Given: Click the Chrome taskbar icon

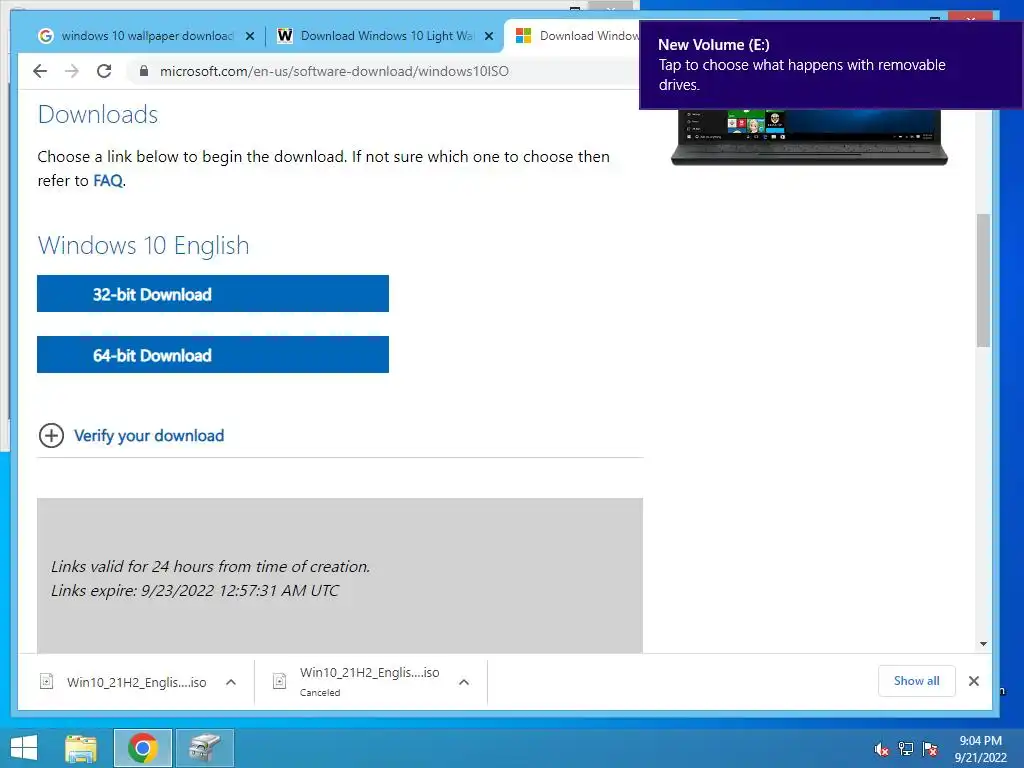Looking at the screenshot, I should [143, 748].
